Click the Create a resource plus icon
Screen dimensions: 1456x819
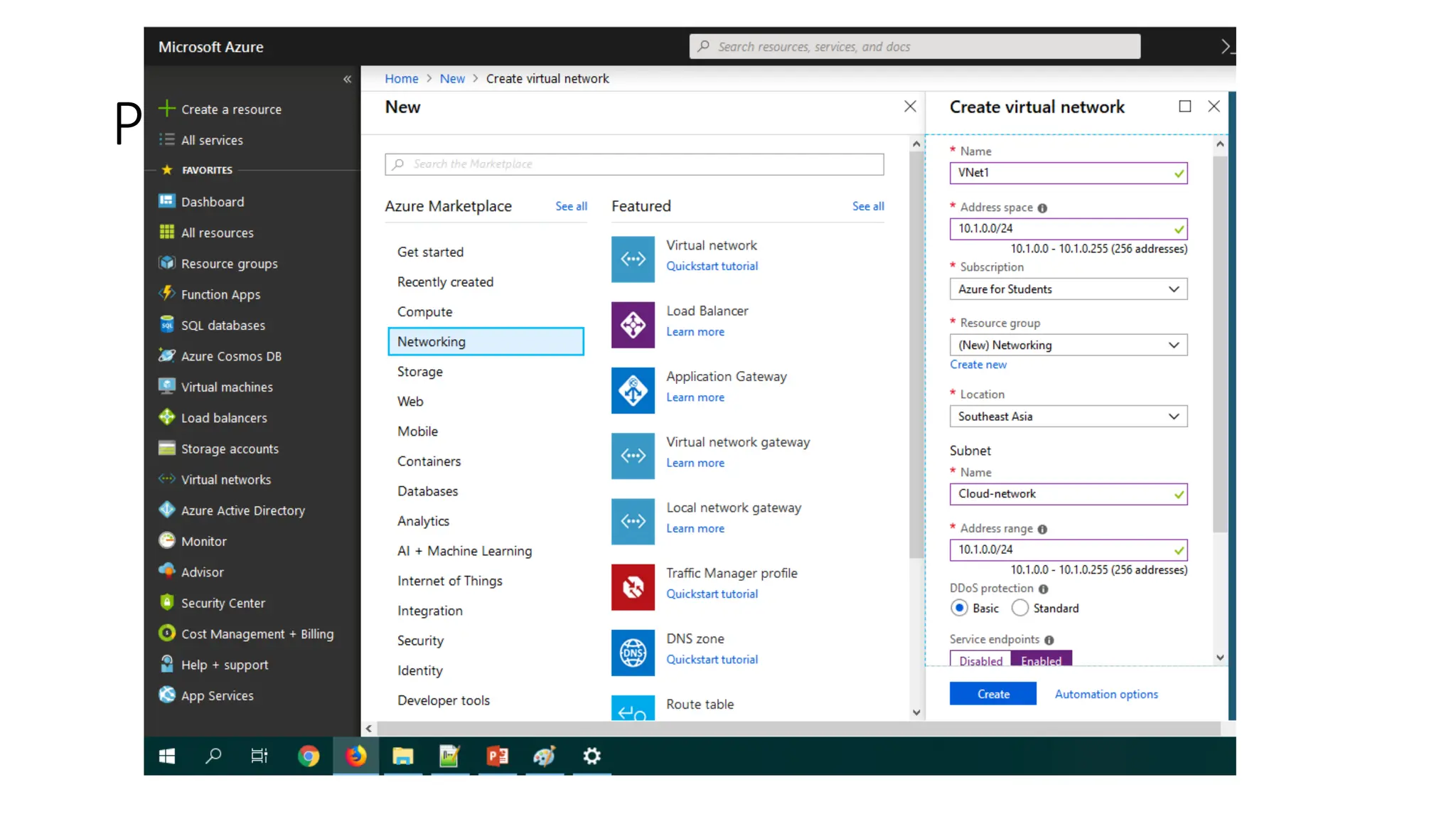point(166,109)
